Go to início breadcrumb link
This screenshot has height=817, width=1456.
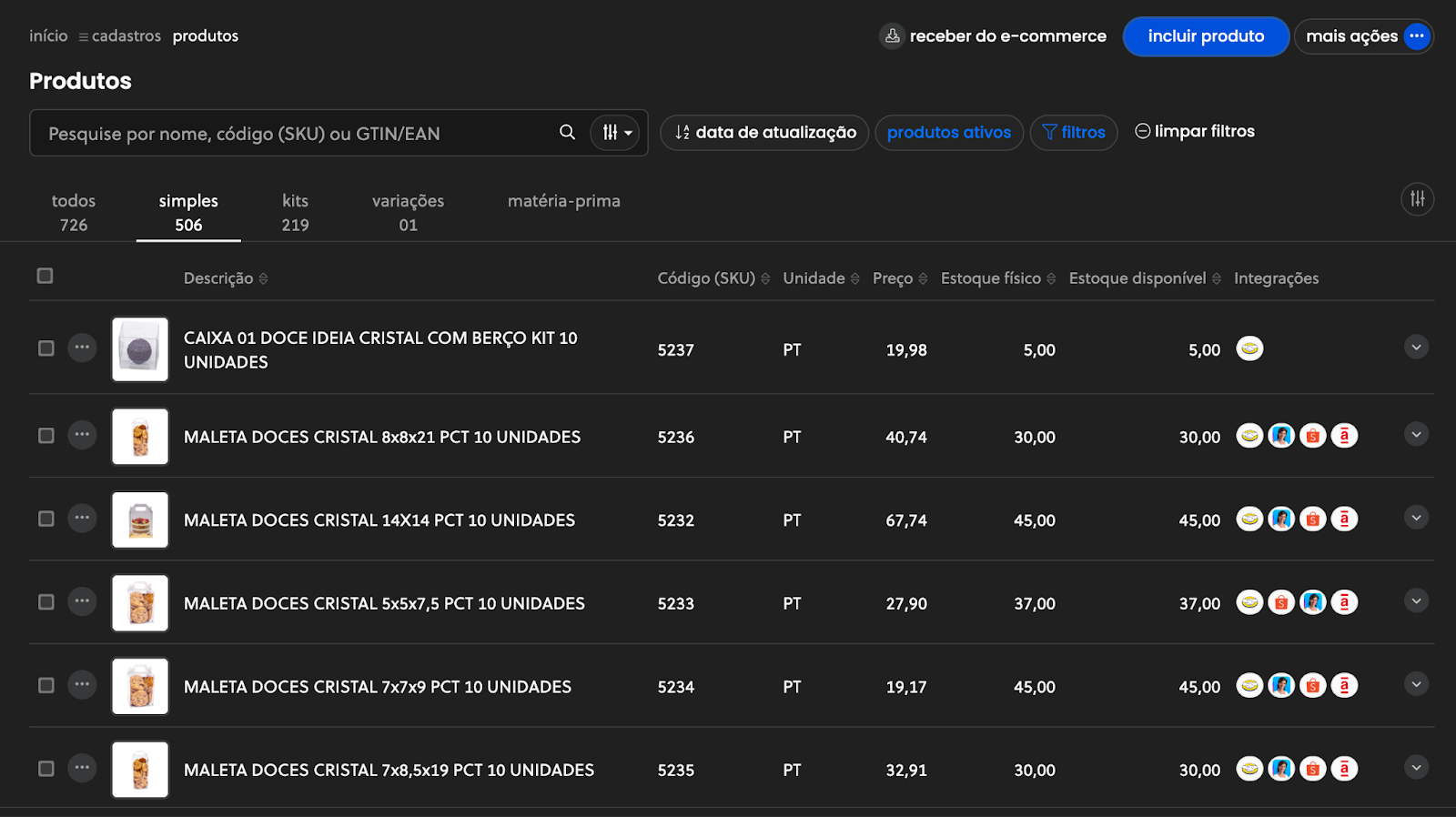48,35
